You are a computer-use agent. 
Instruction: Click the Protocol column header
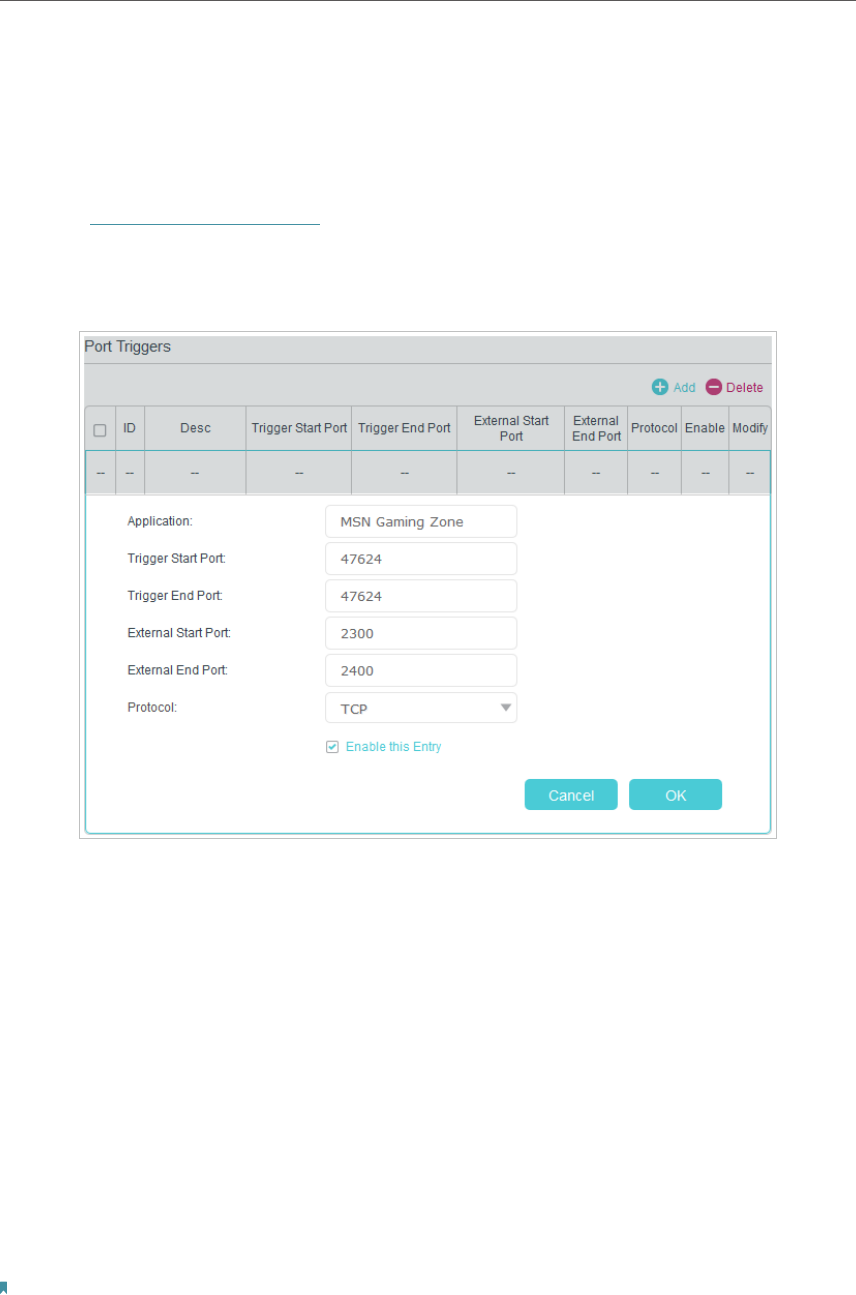tap(654, 428)
